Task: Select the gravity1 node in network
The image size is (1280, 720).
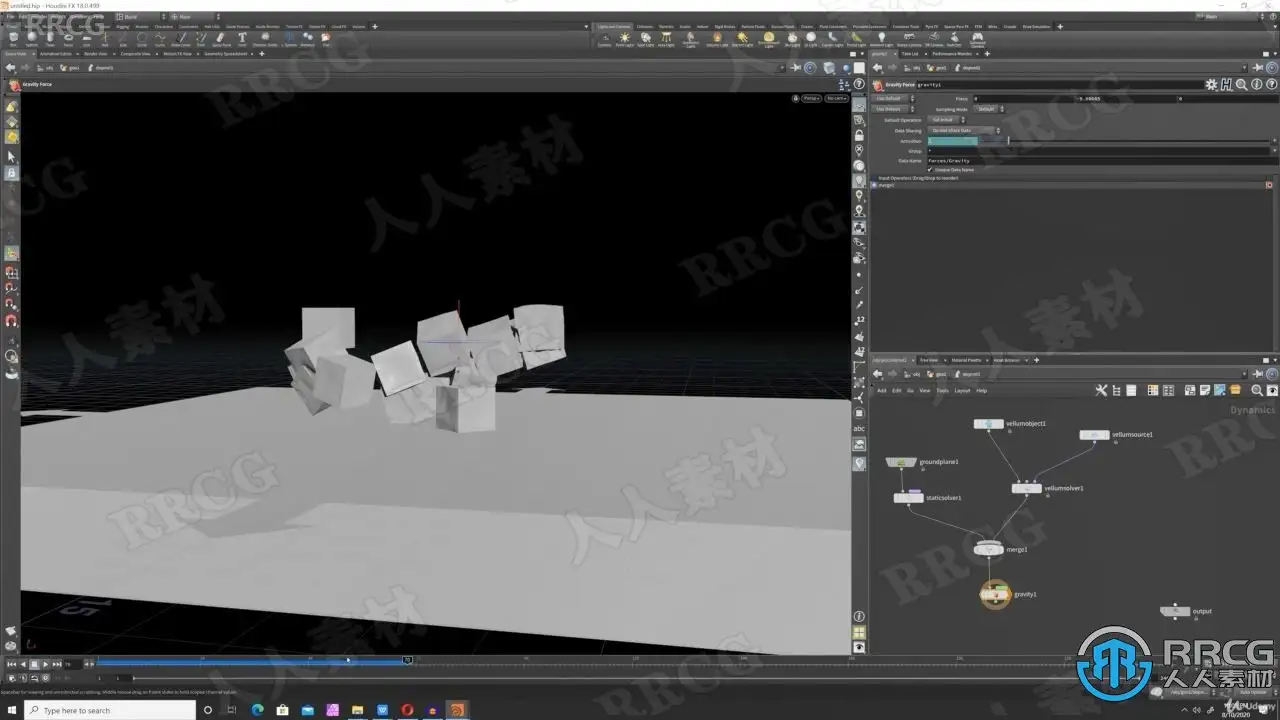Action: tap(995, 594)
